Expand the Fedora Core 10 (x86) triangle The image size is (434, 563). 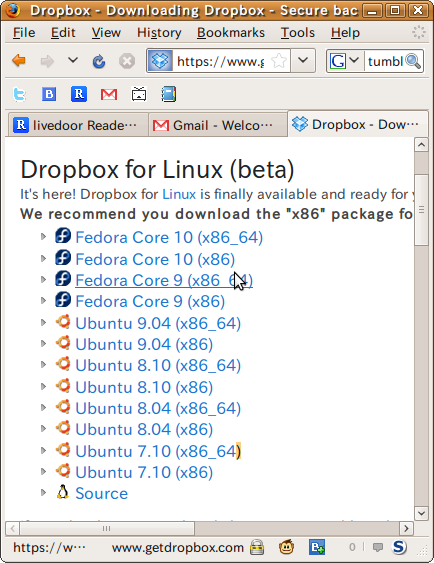(x=43, y=258)
